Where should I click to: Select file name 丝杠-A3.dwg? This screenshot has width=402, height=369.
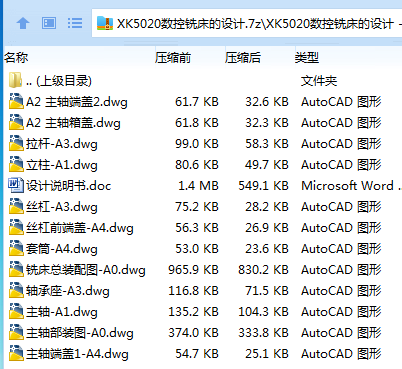tap(62, 207)
